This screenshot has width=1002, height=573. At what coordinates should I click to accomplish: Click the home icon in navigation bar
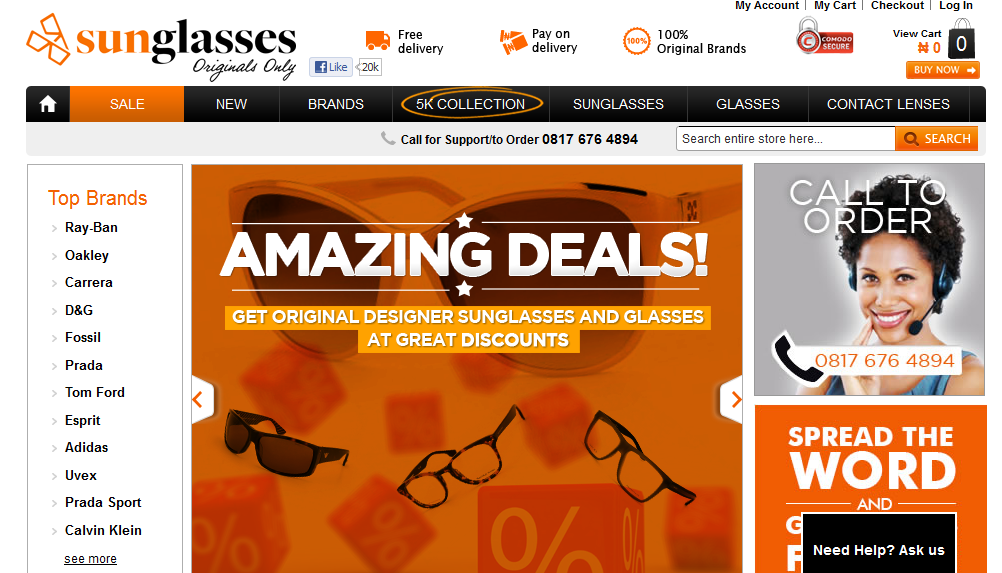(48, 104)
